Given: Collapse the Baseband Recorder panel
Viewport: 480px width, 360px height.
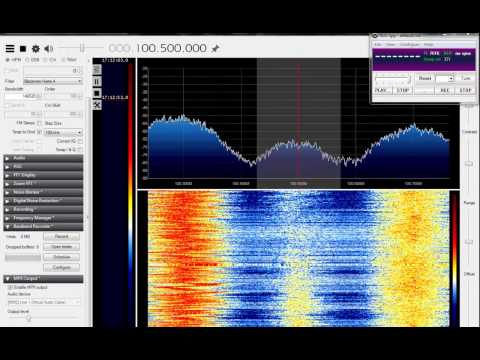Looking at the screenshot, I should point(43,227).
